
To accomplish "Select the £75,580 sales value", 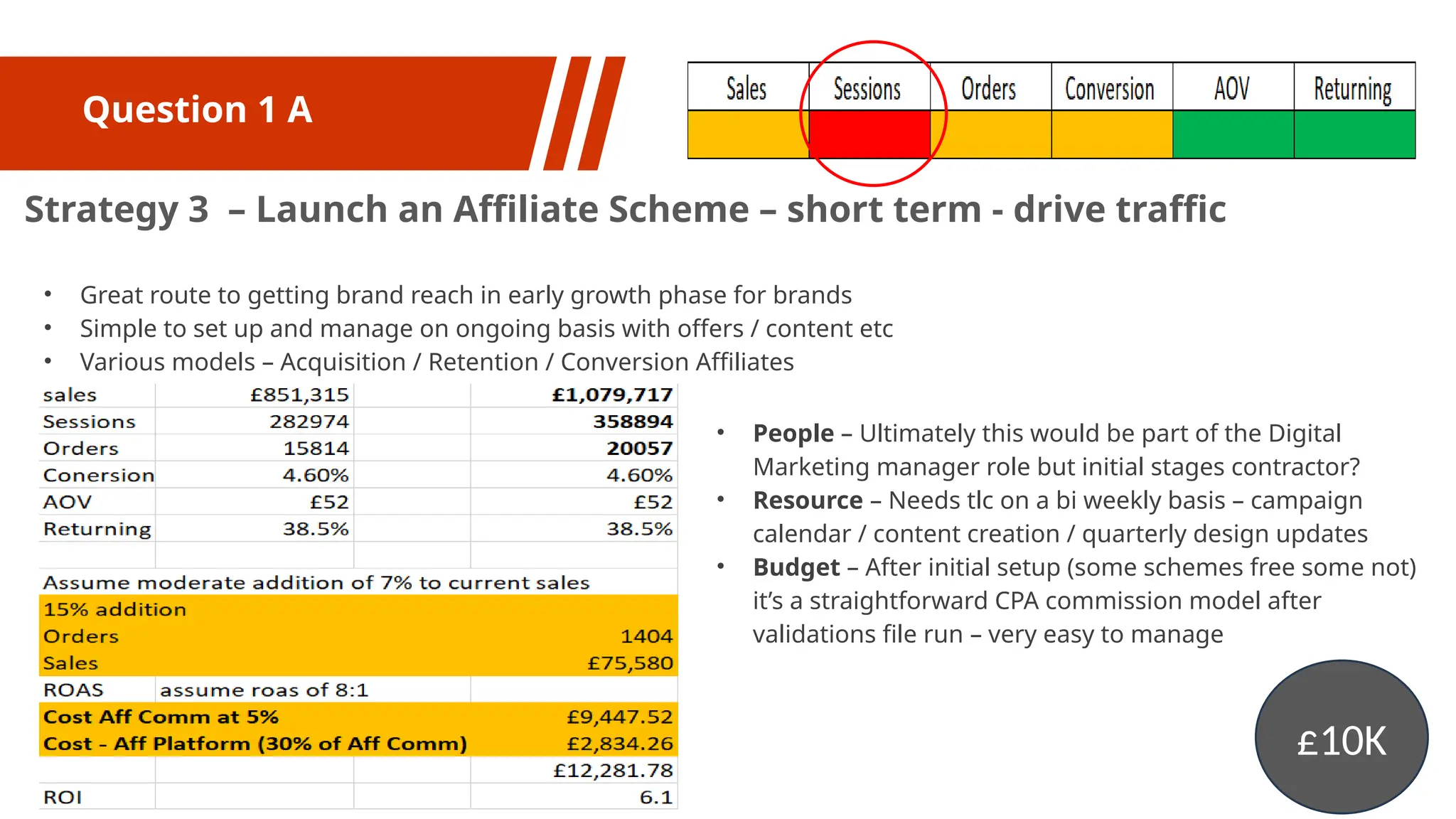I will [x=630, y=663].
